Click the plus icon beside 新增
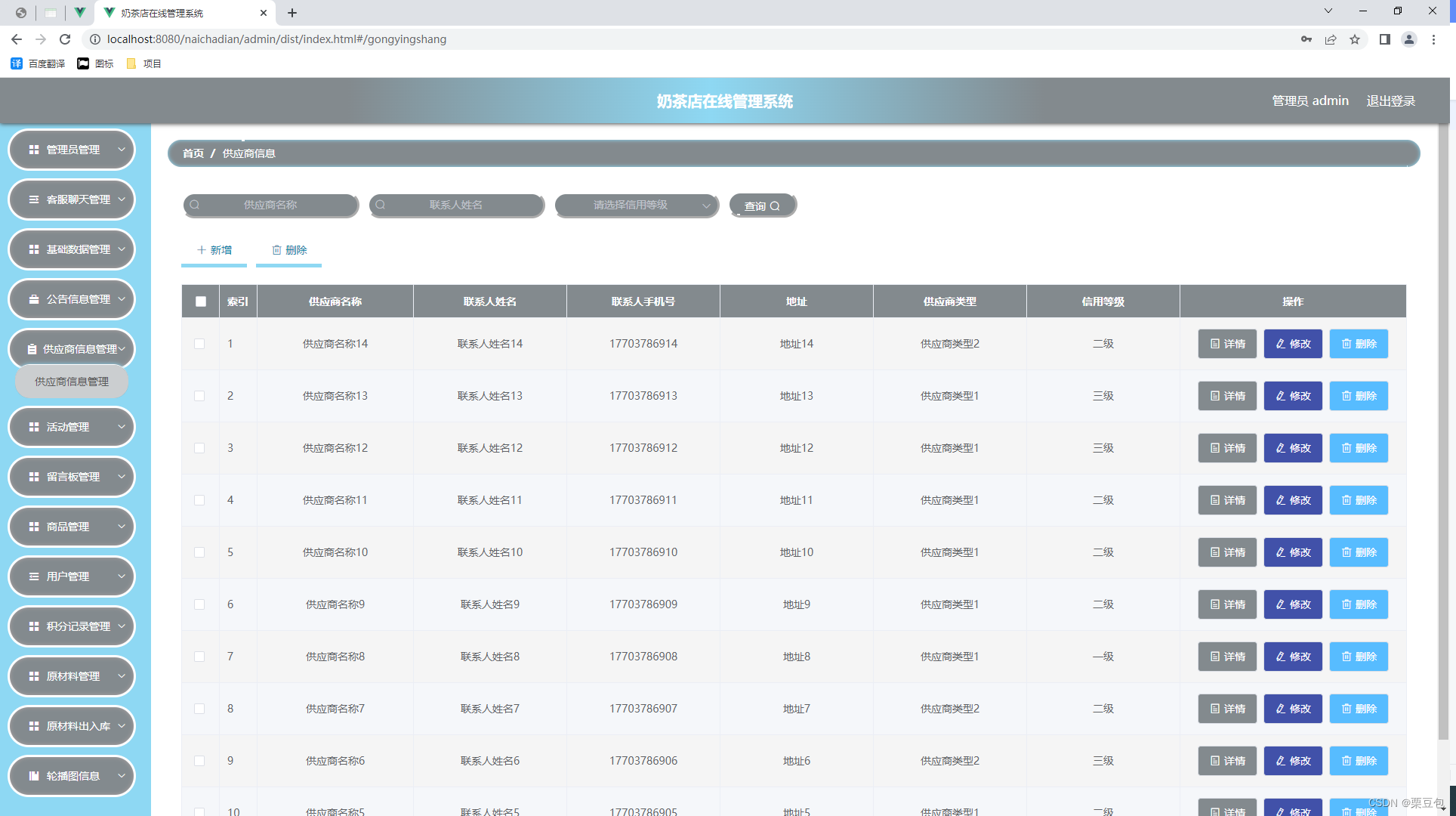The image size is (1456, 816). 201,250
